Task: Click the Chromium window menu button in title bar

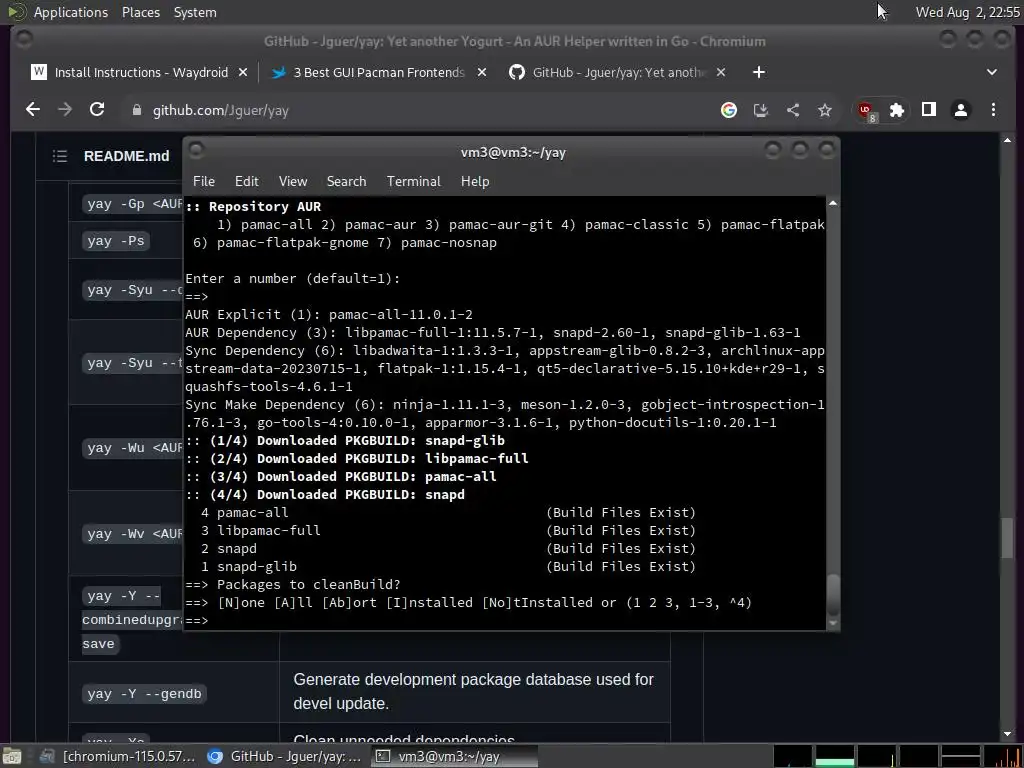Action: pos(24,40)
